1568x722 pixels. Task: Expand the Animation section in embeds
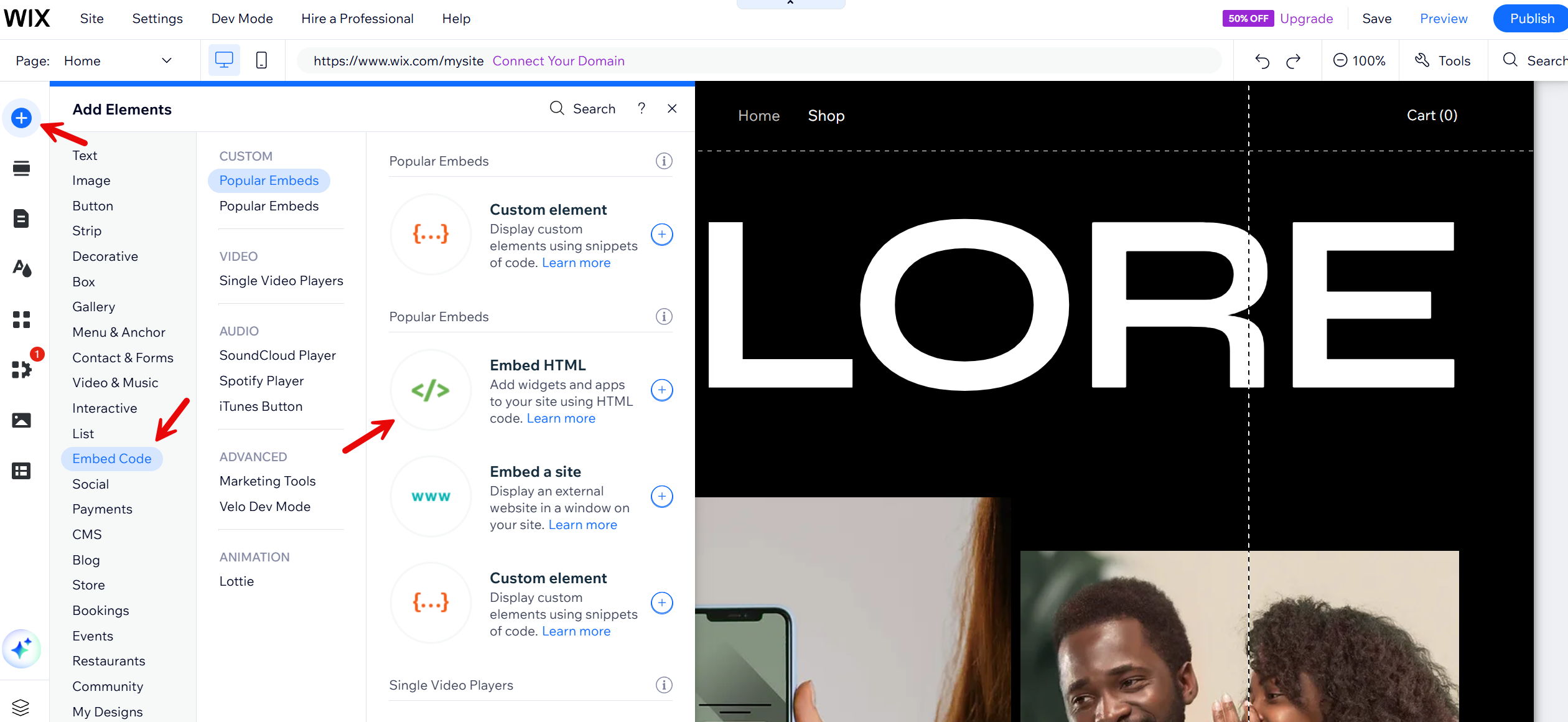coord(254,556)
